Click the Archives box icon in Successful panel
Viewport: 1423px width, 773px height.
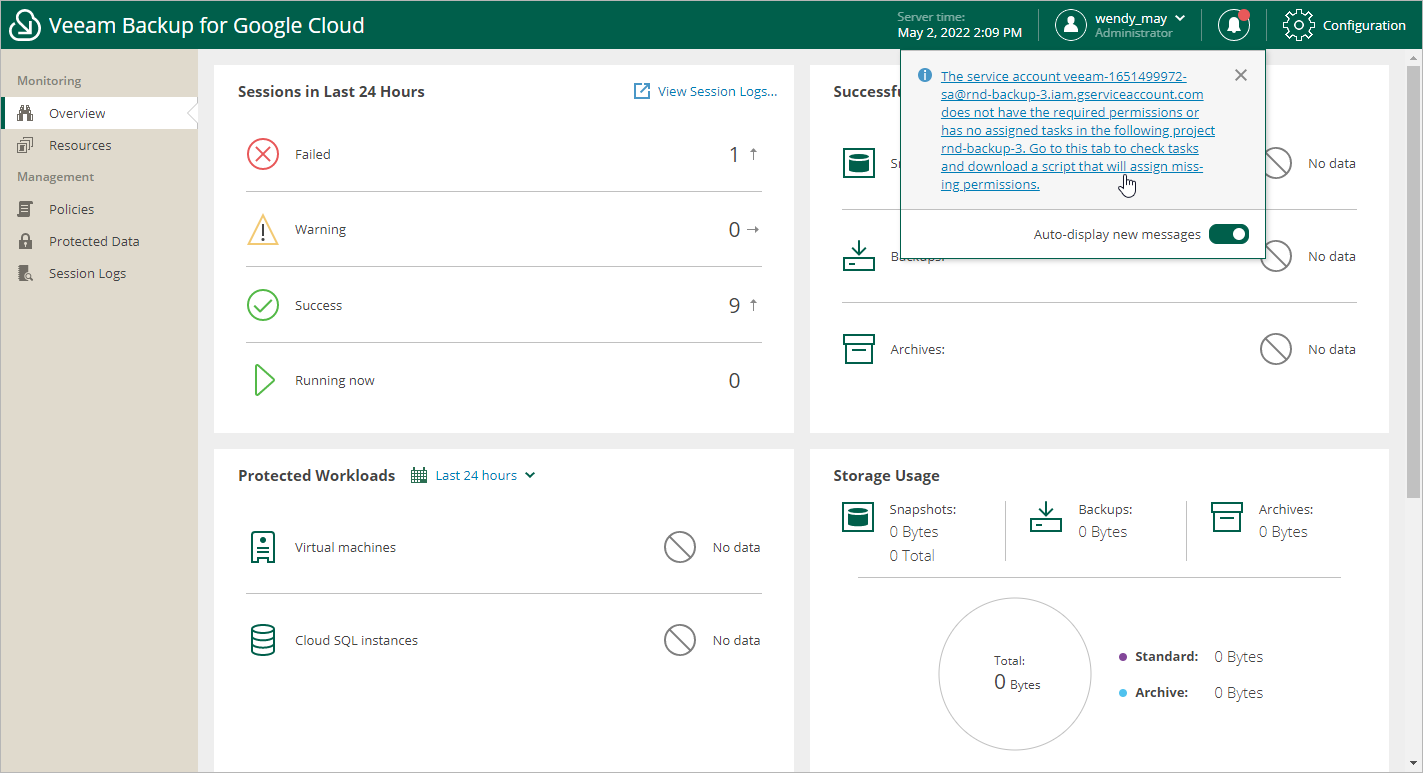[859, 349]
